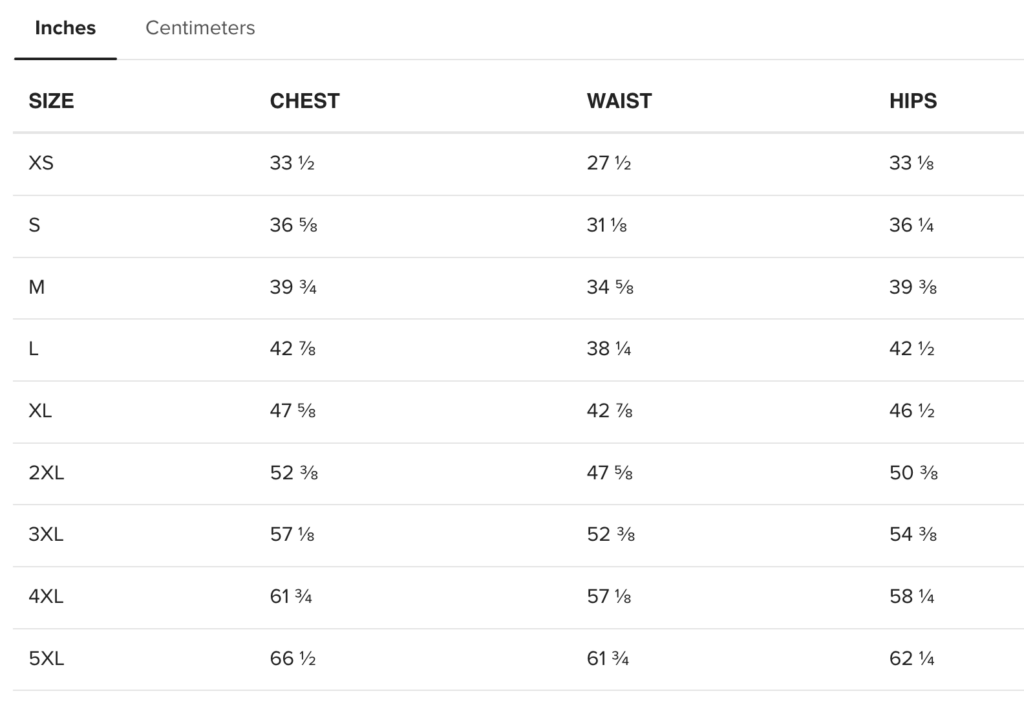Select the 5XL size row label
Viewport: 1024px width, 709px height.
tap(46, 659)
